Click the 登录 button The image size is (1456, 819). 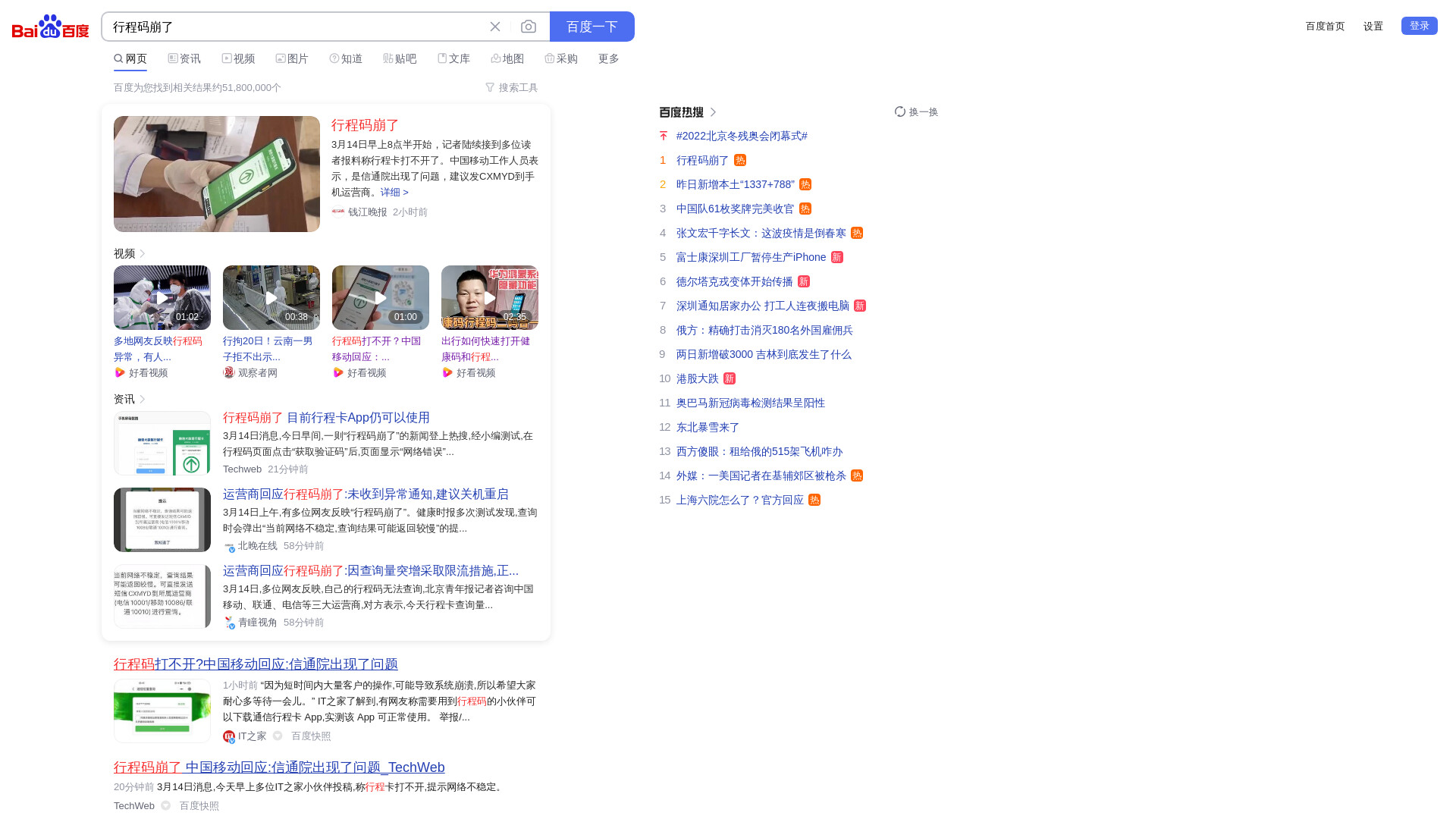tap(1420, 26)
